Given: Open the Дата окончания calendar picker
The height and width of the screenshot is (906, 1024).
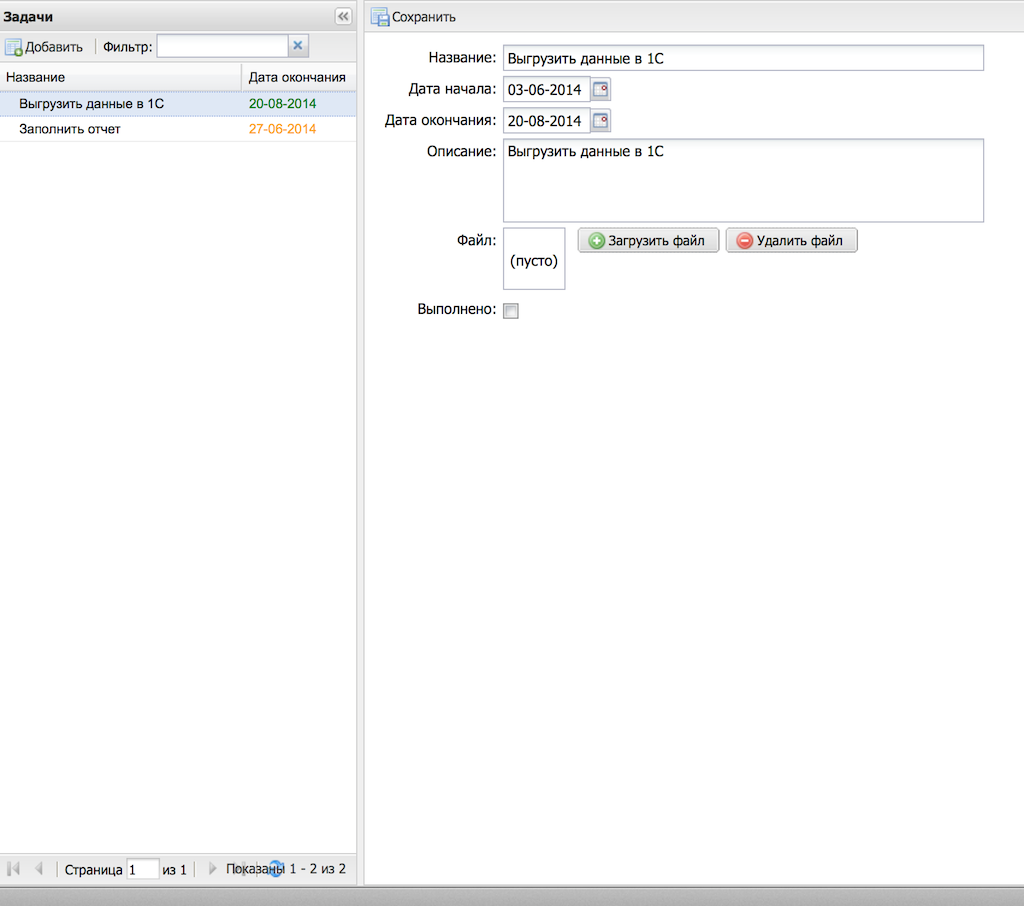Looking at the screenshot, I should coord(601,121).
